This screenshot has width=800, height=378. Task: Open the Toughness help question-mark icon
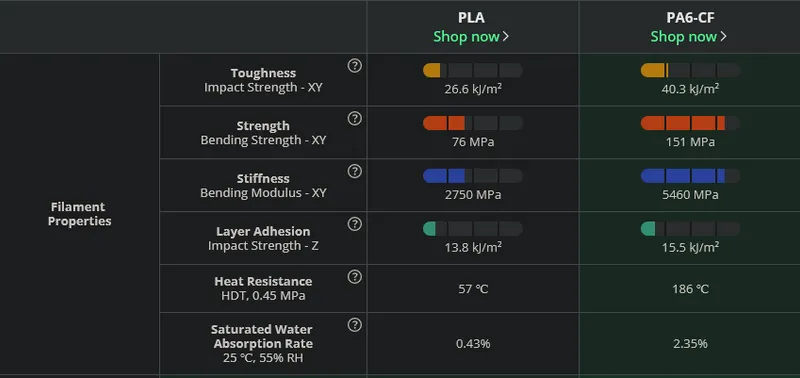(x=355, y=66)
